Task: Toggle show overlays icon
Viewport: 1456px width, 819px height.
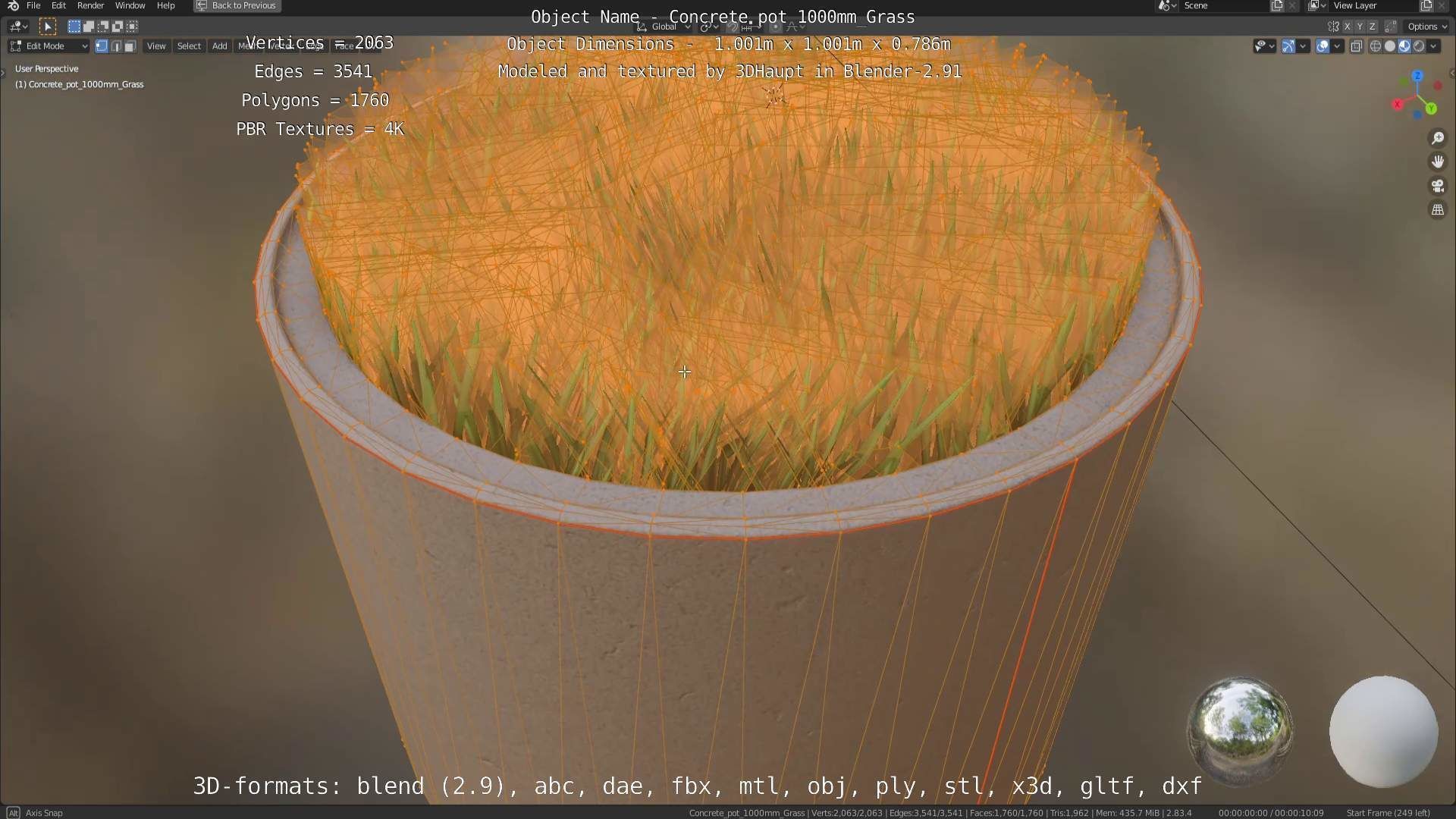Action: 1323,46
